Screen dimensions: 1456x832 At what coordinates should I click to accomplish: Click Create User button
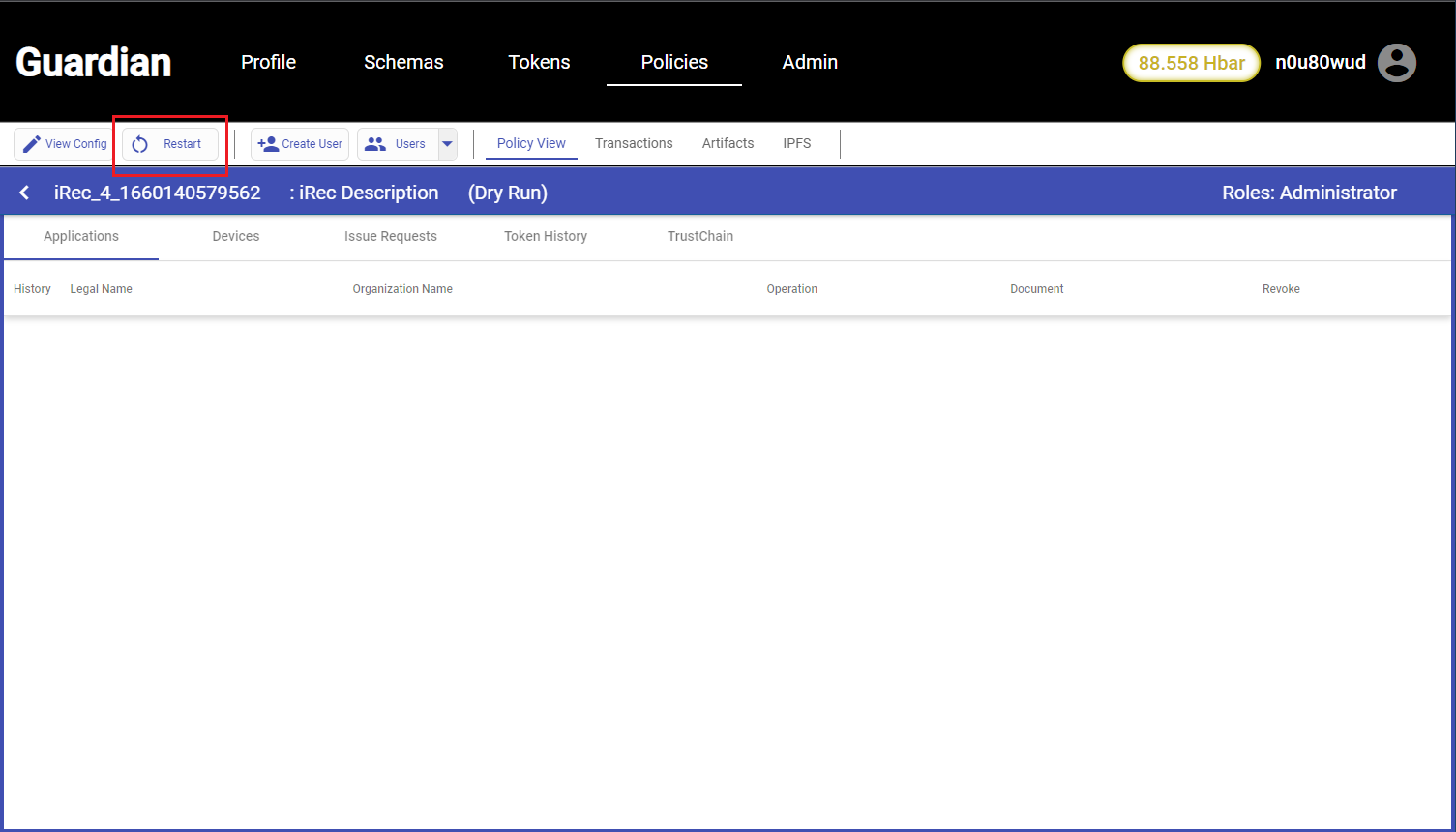[x=300, y=144]
